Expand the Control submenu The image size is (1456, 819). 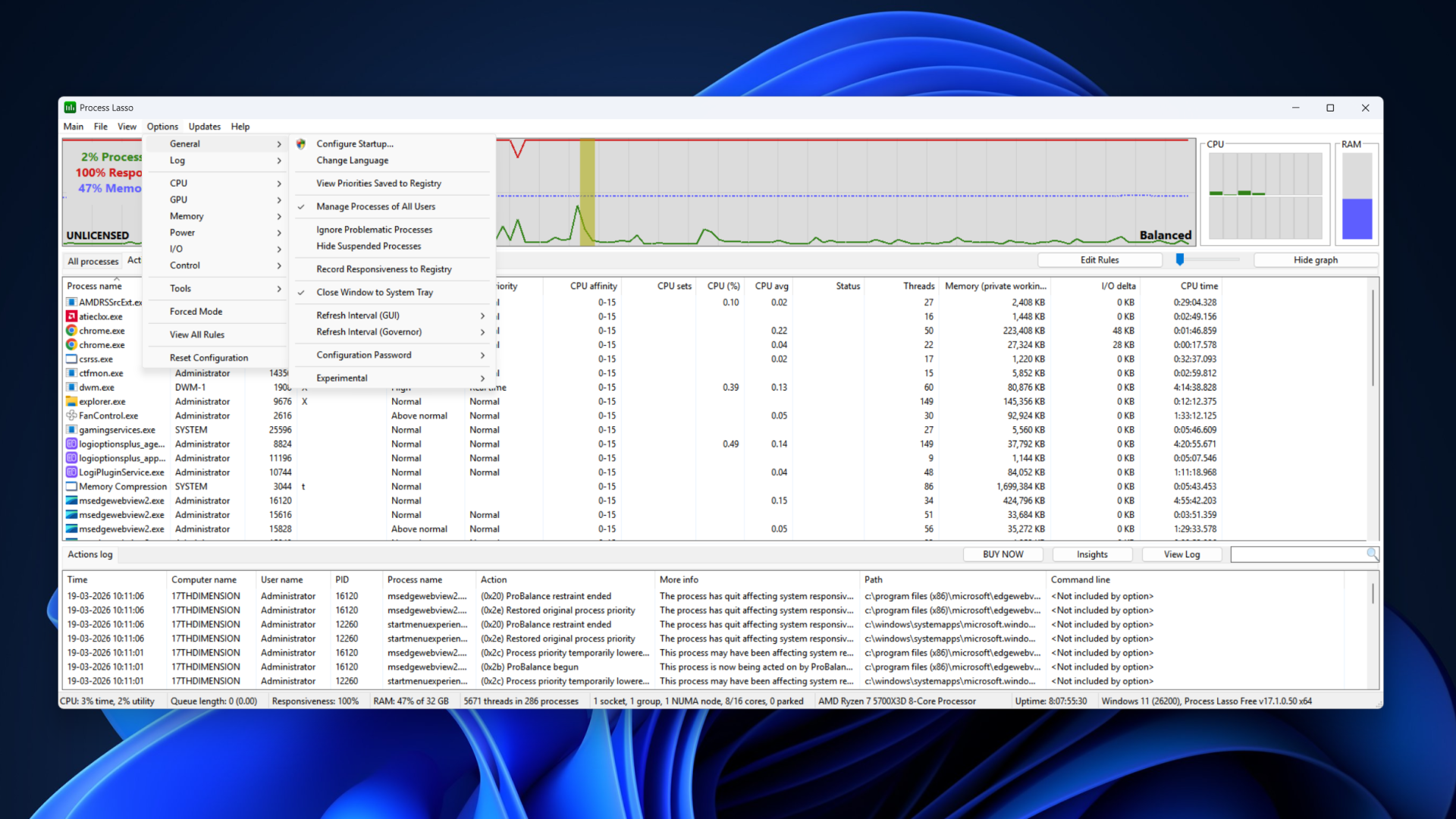[216, 265]
